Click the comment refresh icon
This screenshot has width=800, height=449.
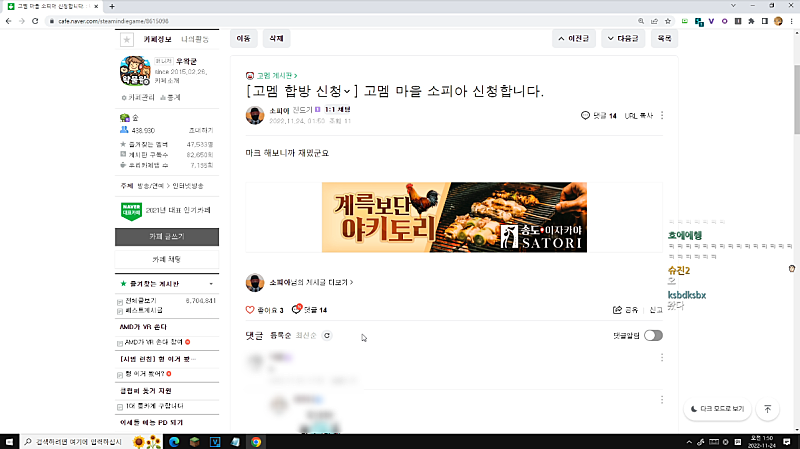point(327,335)
